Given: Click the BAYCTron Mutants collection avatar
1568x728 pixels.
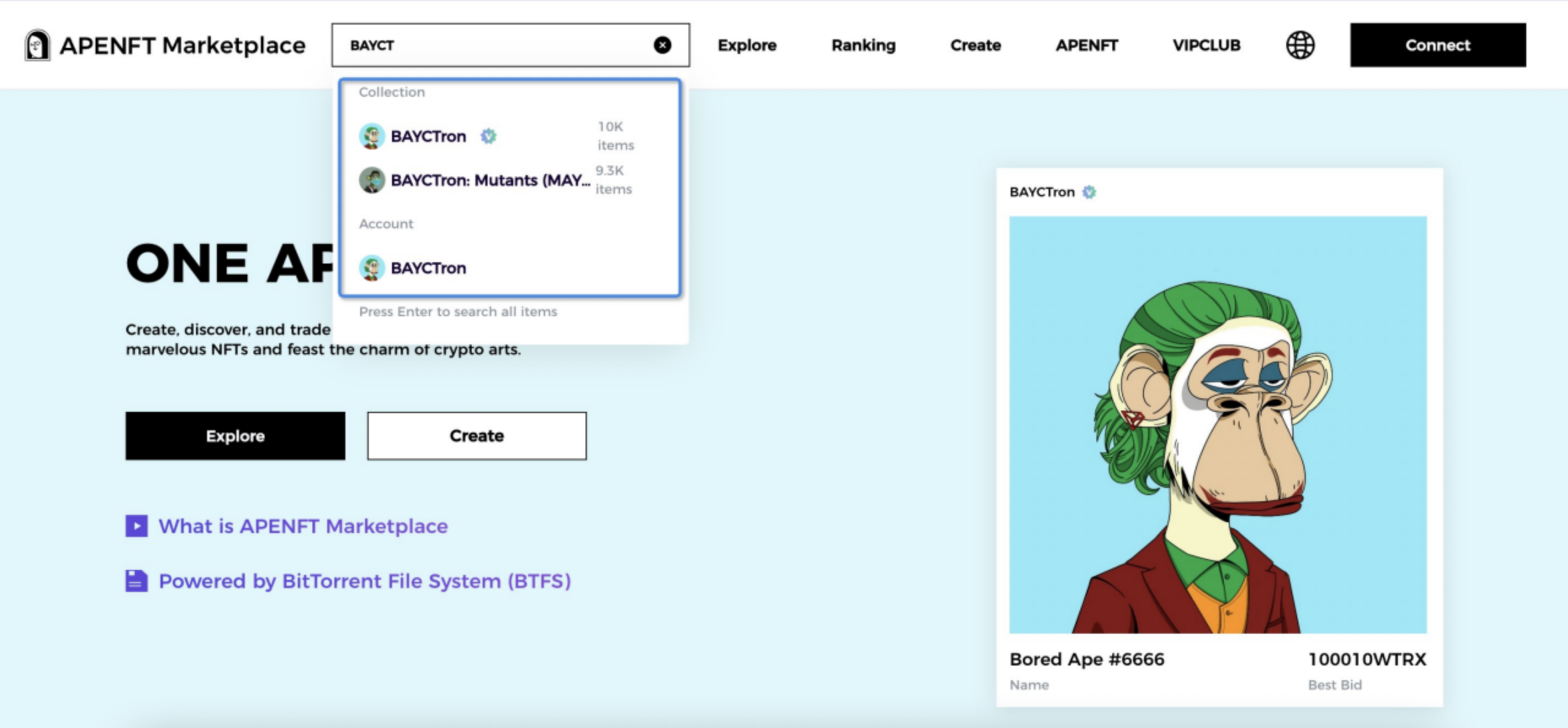Looking at the screenshot, I should coord(372,180).
